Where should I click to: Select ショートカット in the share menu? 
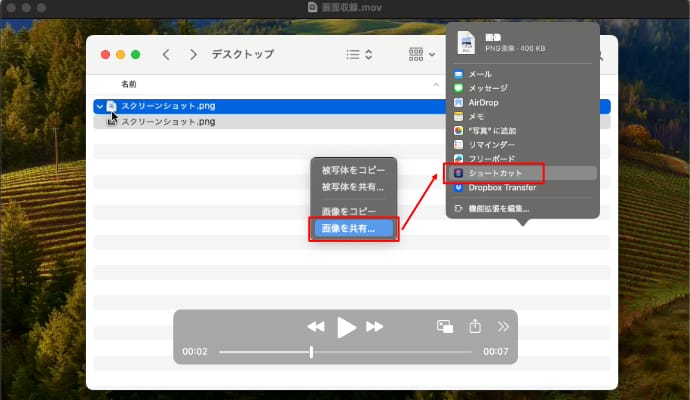coord(497,173)
